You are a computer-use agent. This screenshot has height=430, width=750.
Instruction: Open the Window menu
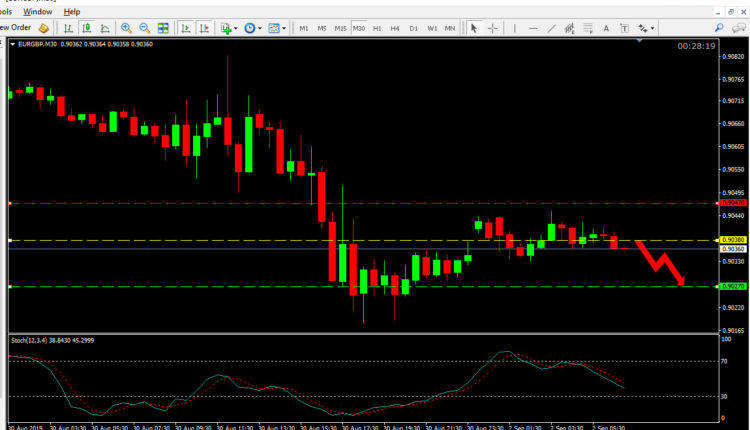tap(37, 11)
